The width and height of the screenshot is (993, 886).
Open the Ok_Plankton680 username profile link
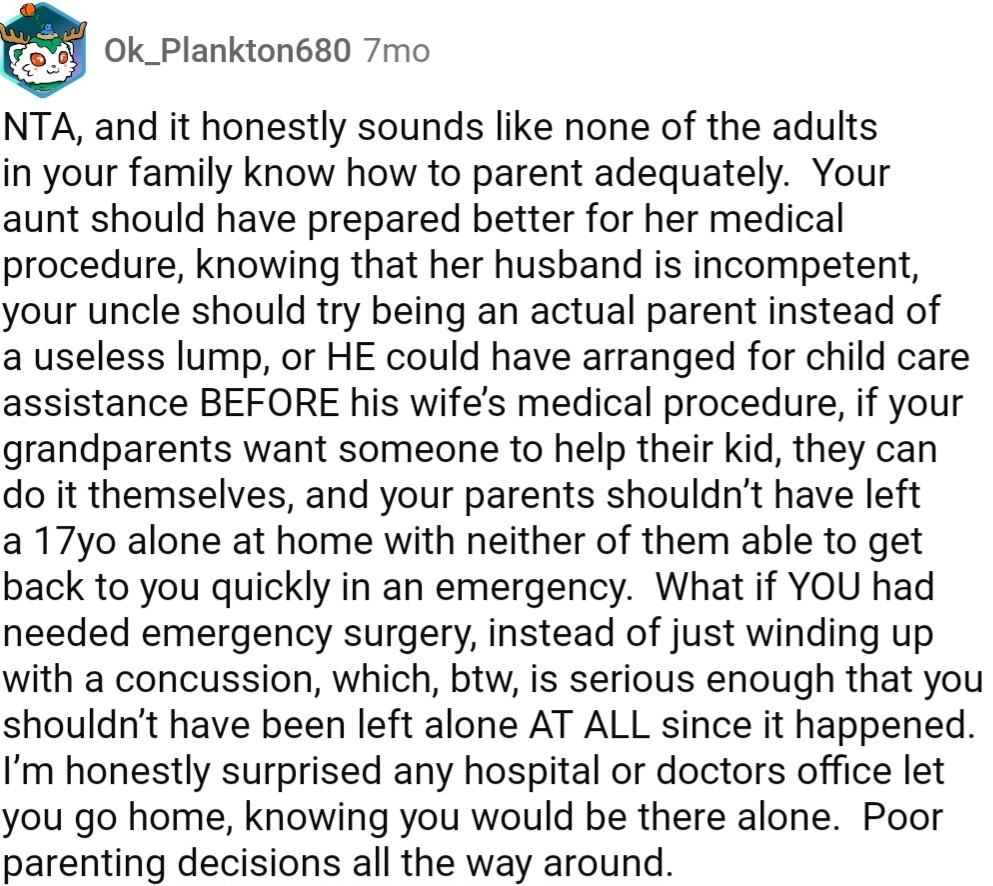coord(227,50)
